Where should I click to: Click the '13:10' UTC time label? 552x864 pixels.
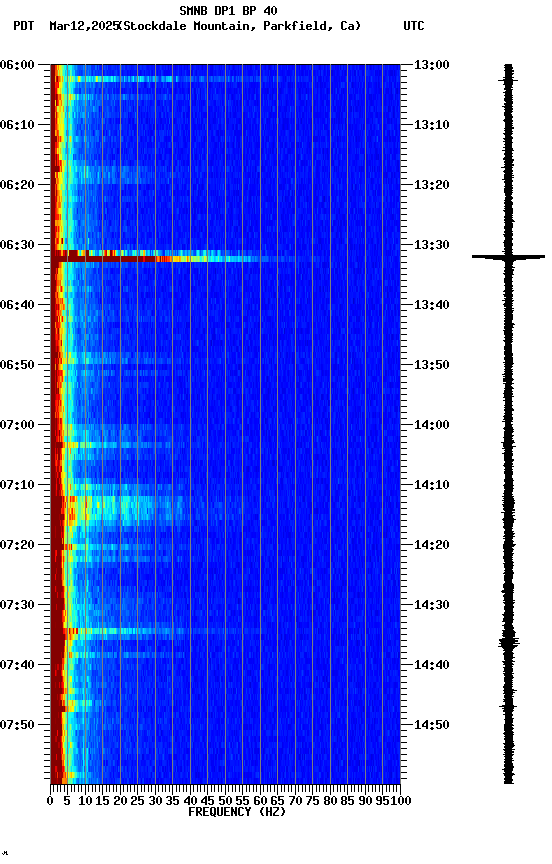tap(432, 125)
